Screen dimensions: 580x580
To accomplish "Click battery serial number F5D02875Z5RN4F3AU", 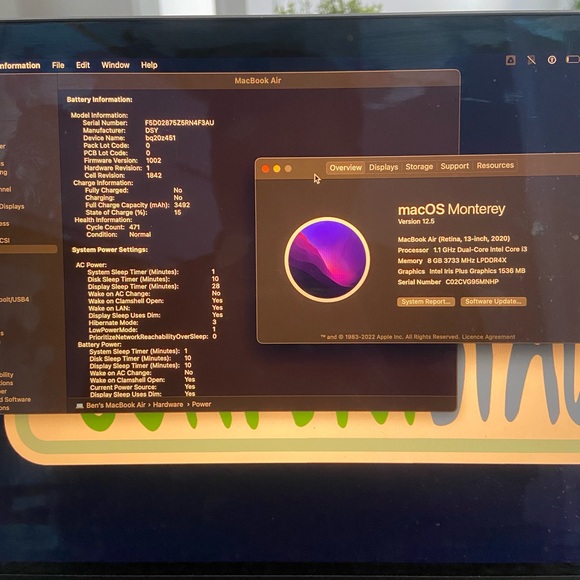I will click(179, 123).
